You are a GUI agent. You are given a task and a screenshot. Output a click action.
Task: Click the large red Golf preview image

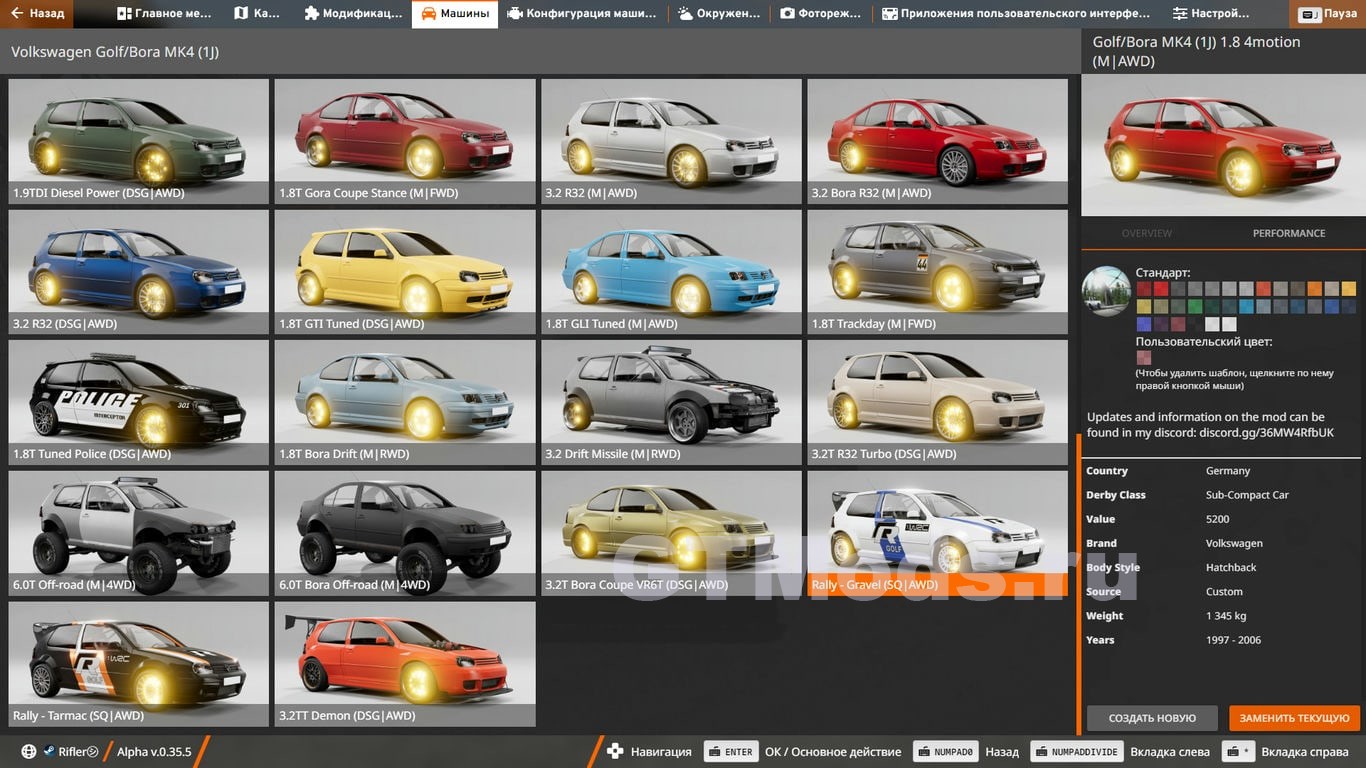(x=1223, y=145)
